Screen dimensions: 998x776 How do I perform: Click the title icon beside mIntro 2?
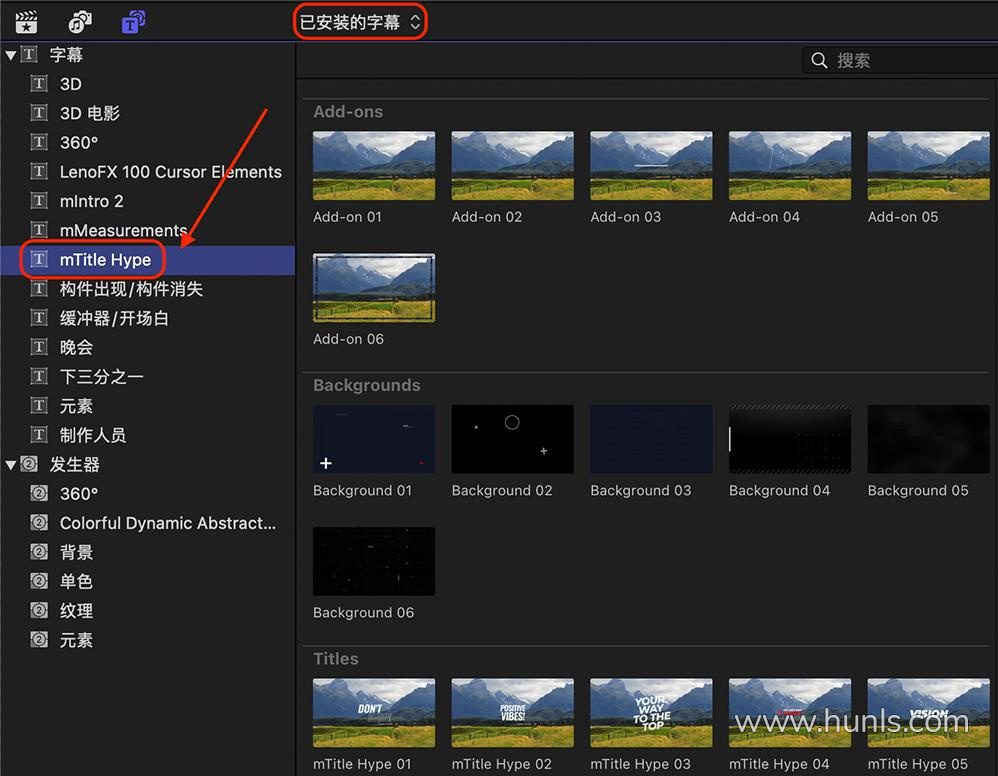click(39, 201)
